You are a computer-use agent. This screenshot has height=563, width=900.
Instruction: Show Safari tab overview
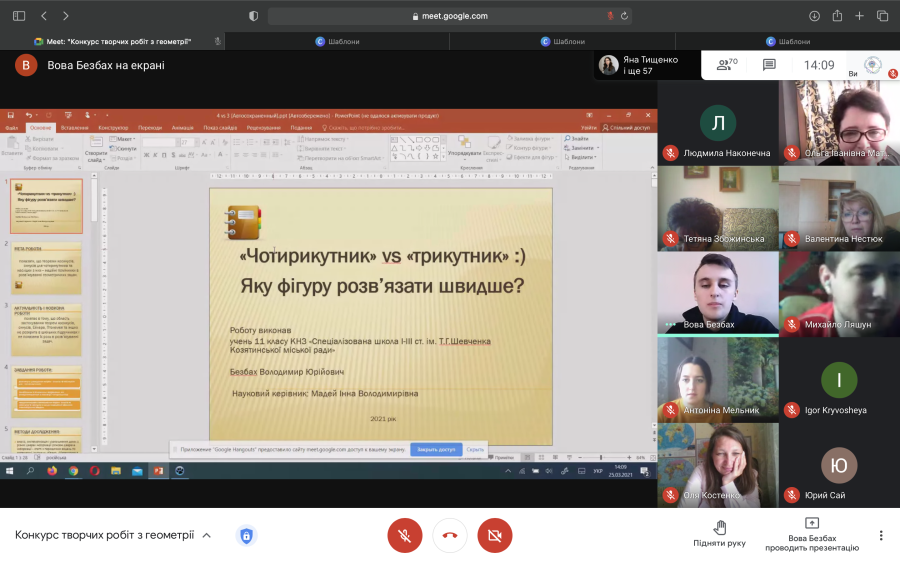tap(882, 16)
